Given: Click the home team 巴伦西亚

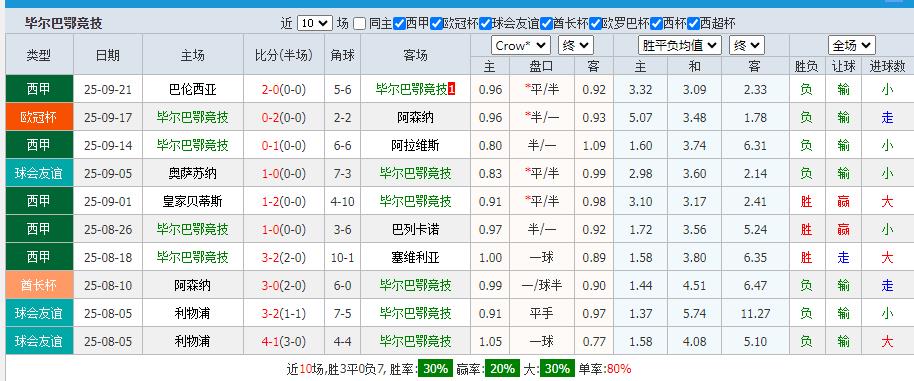Looking at the screenshot, I should coord(192,90).
